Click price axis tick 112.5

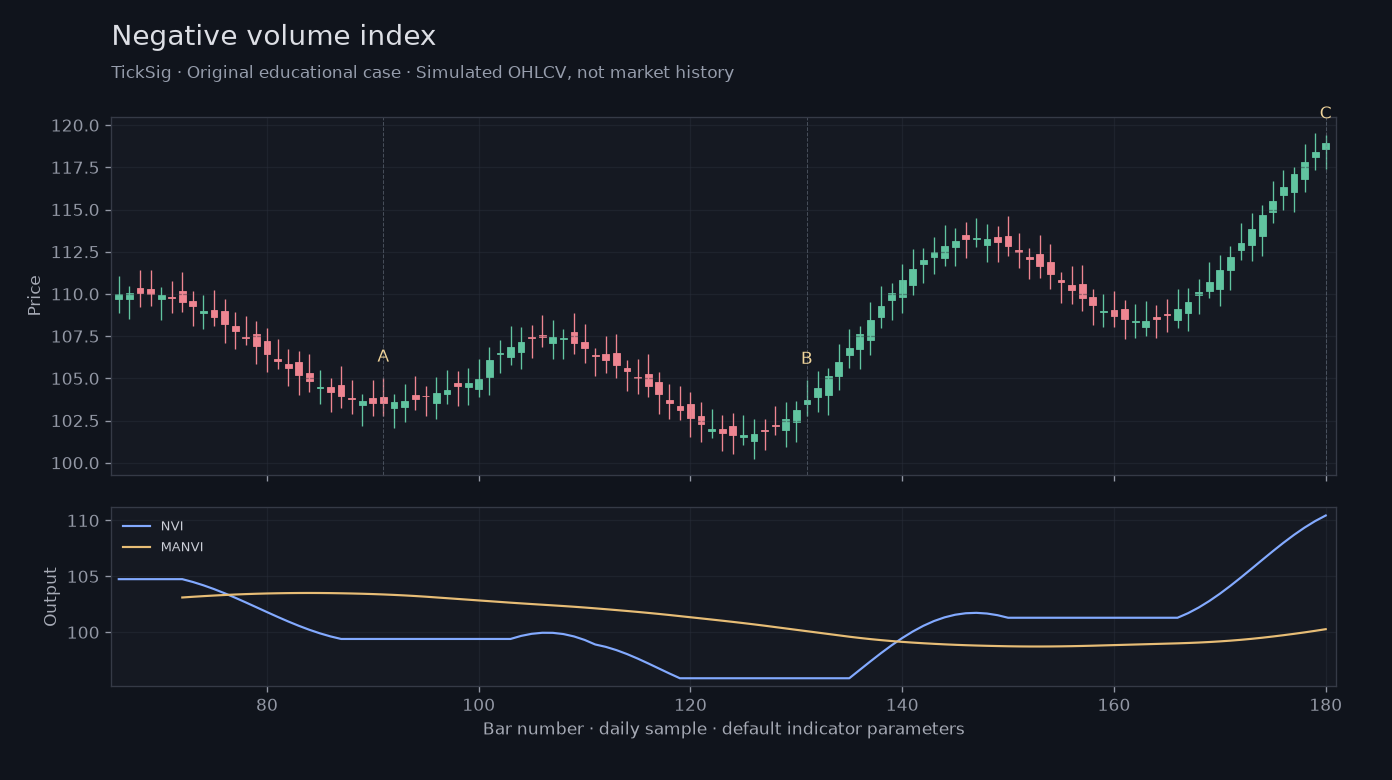pyautogui.click(x=75, y=252)
